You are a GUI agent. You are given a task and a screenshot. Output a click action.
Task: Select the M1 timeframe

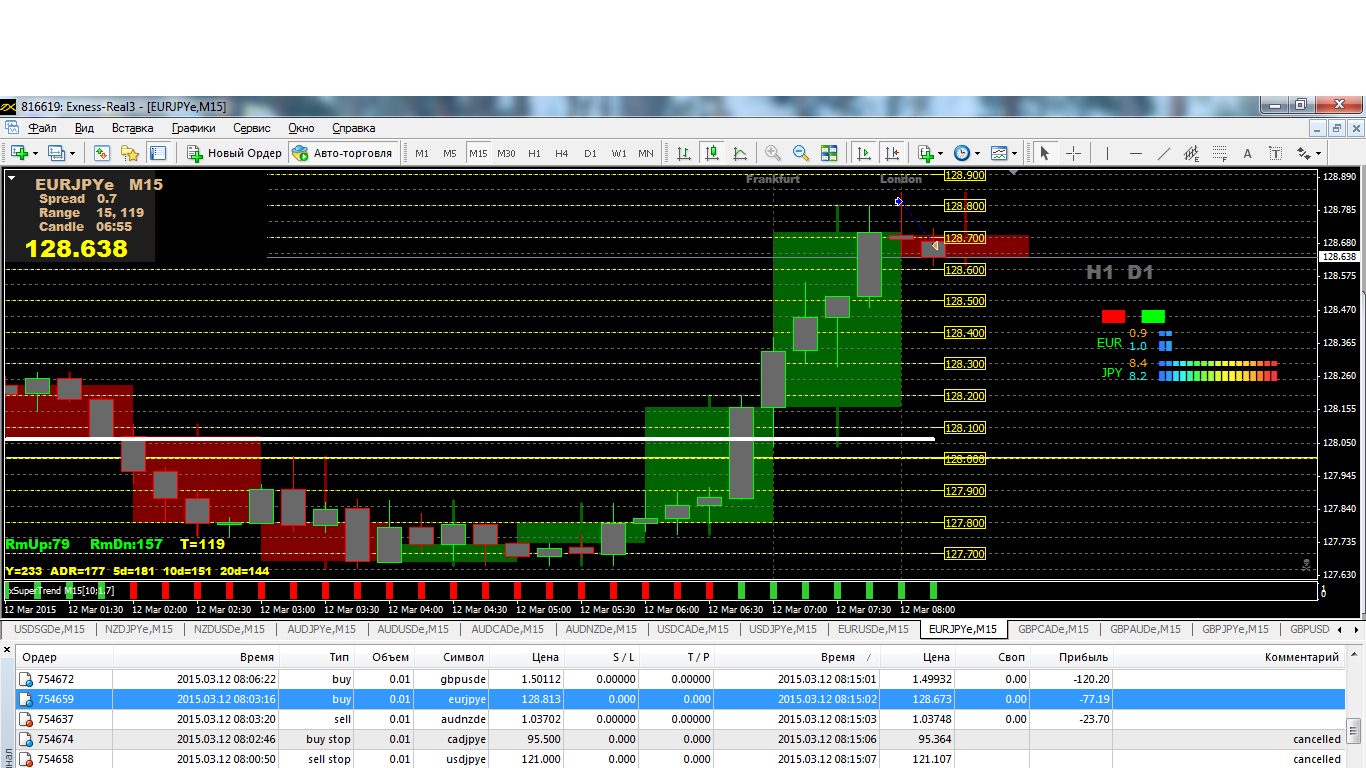coord(422,153)
